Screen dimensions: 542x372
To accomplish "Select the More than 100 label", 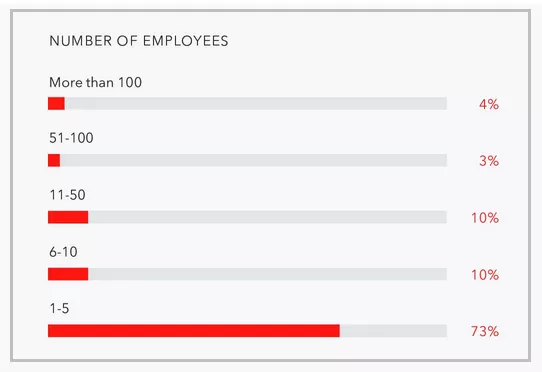I will pos(95,82).
